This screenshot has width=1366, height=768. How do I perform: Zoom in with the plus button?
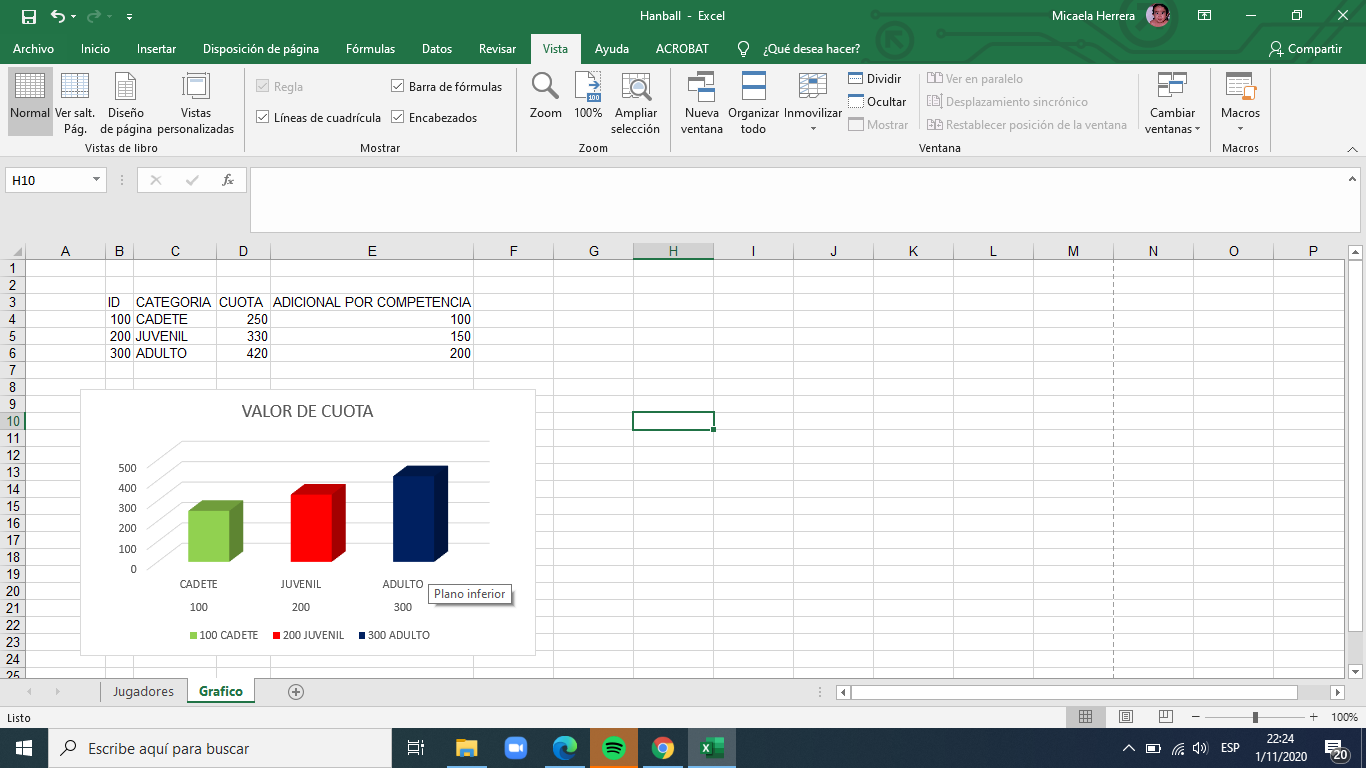click(x=1312, y=717)
